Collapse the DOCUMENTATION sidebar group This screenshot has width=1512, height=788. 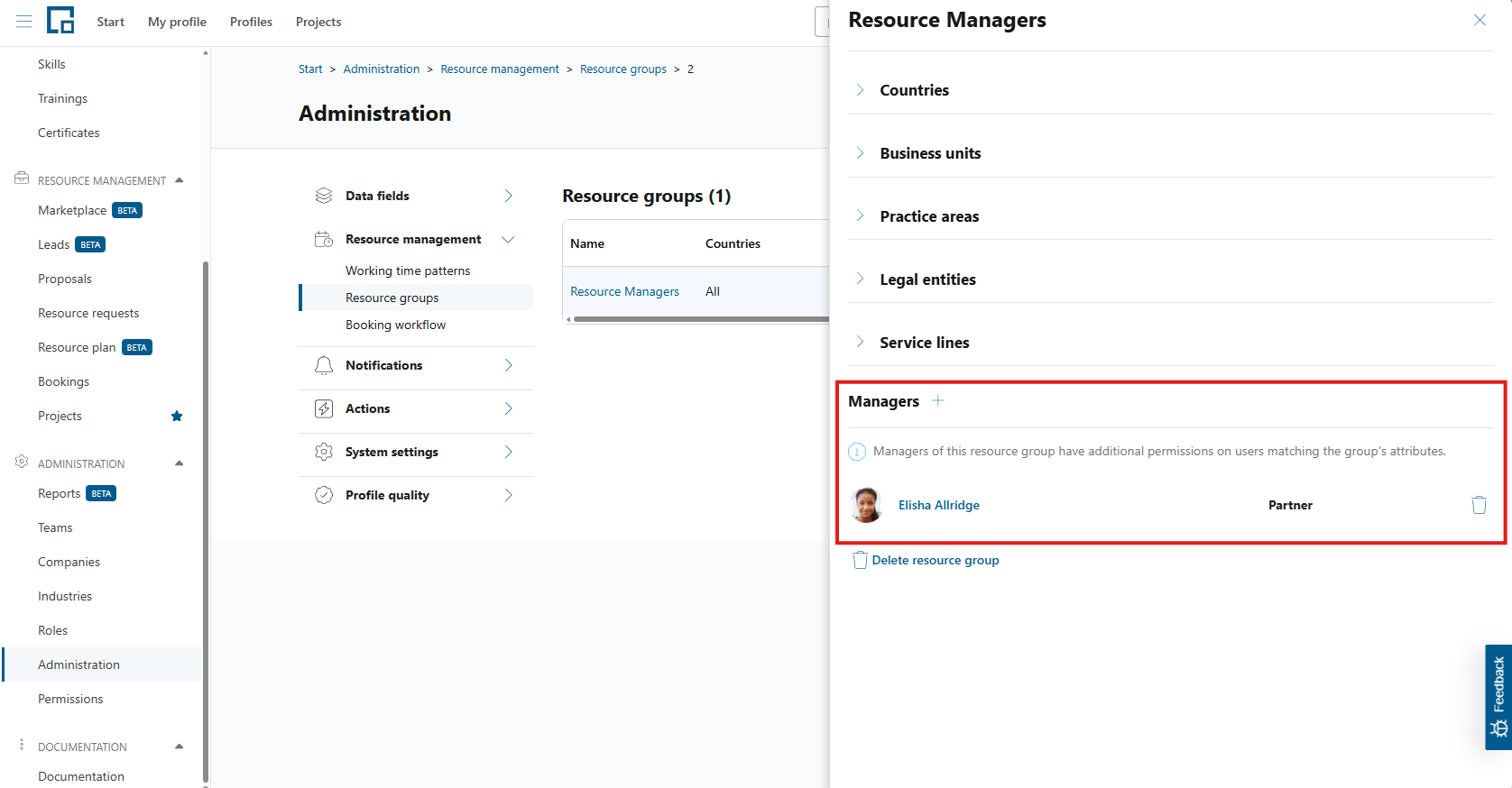point(180,747)
